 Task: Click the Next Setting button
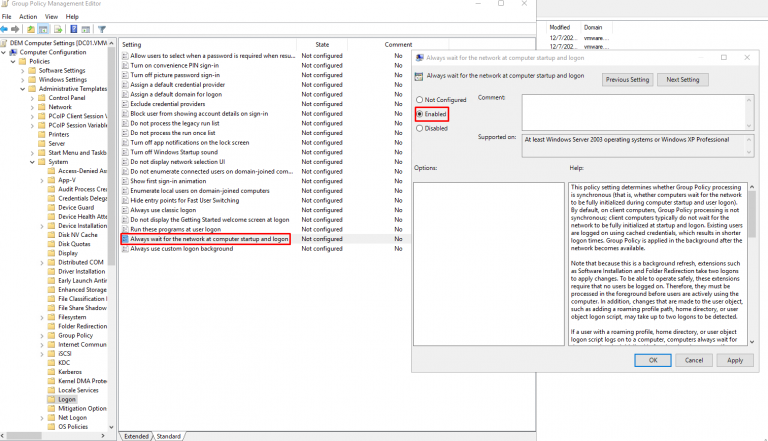point(682,79)
